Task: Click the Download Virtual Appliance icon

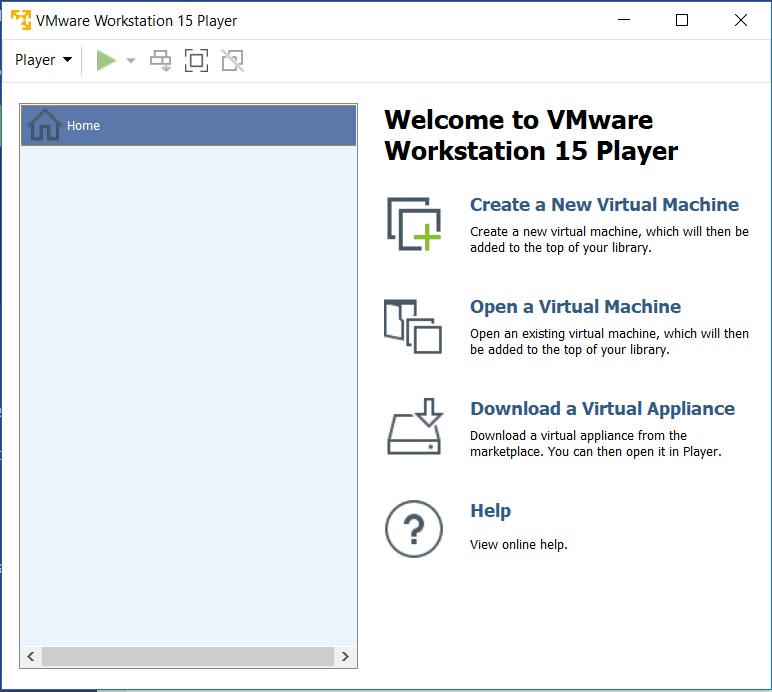Action: [414, 427]
